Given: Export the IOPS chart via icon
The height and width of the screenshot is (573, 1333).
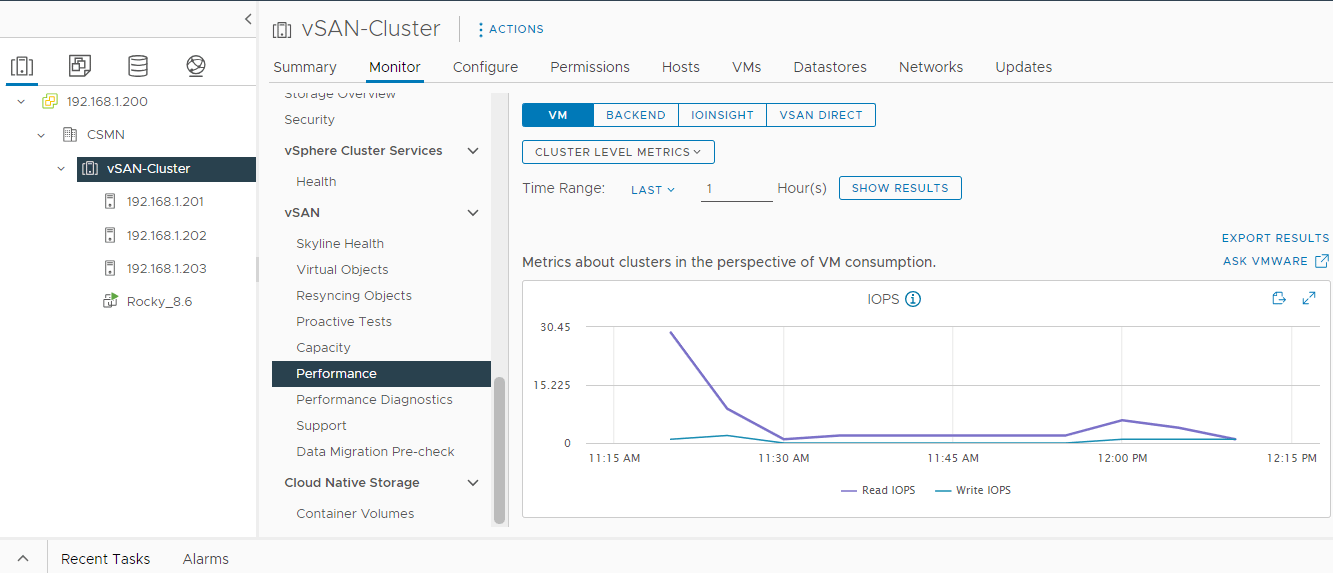Looking at the screenshot, I should coord(1278,298).
